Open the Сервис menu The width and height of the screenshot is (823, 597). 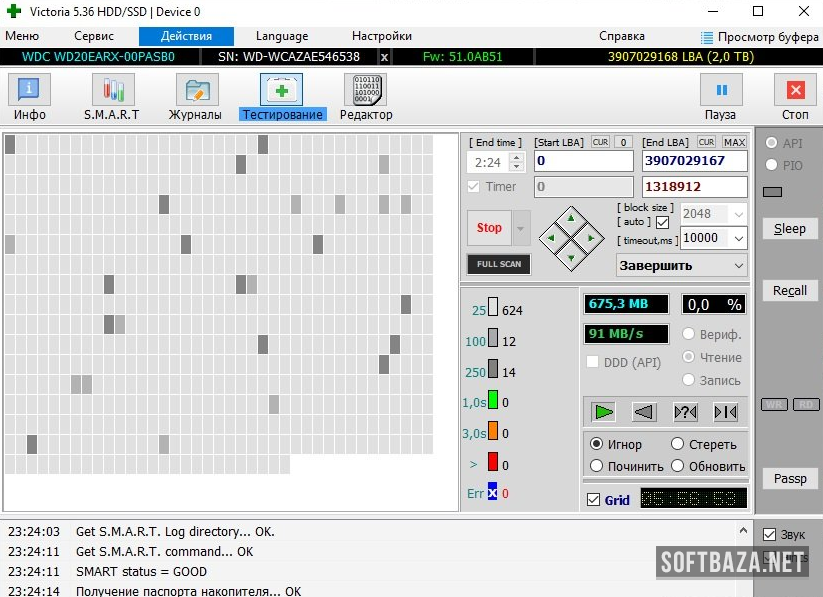pyautogui.click(x=94, y=36)
